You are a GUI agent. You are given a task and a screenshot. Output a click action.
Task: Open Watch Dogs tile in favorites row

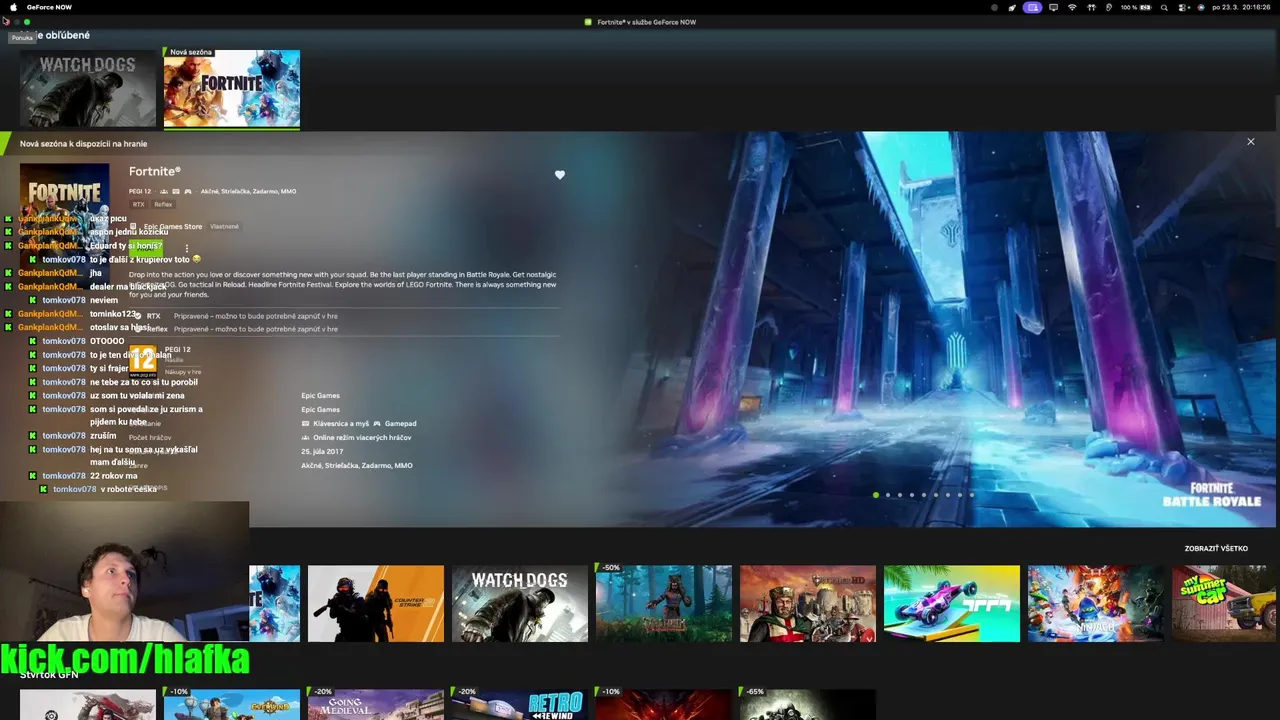pos(88,88)
